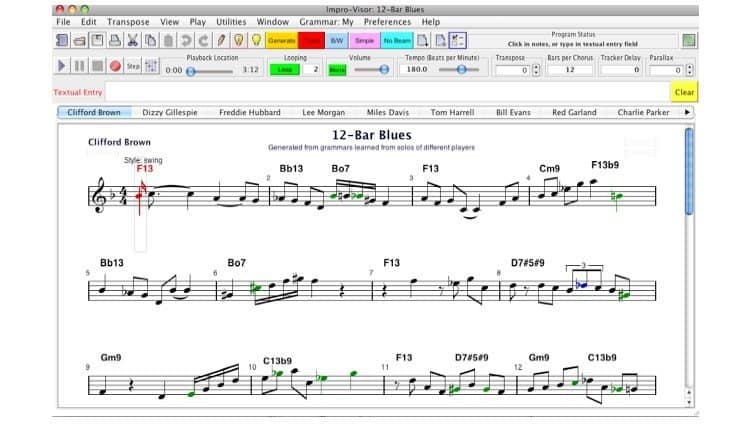Click the Step entry button
The width and height of the screenshot is (750, 425).
tap(133, 67)
